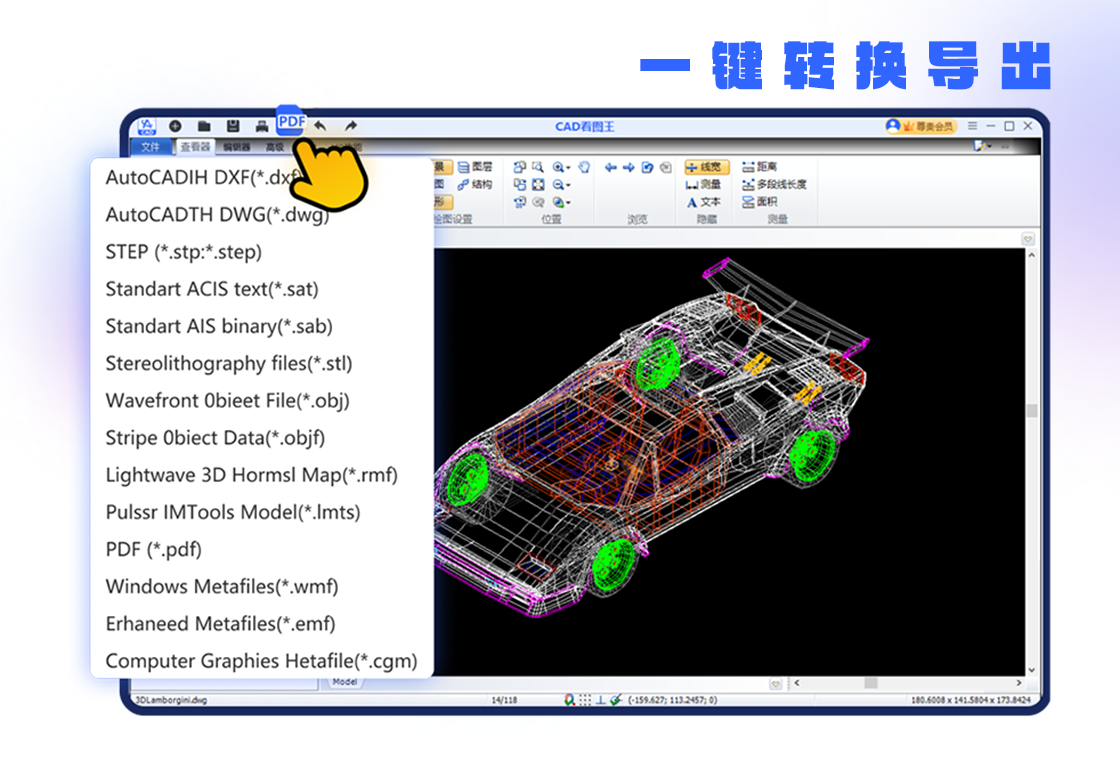Screen dimensions: 1120x760
Task: Toggle the grid dots icon in status bar
Action: [x=585, y=700]
